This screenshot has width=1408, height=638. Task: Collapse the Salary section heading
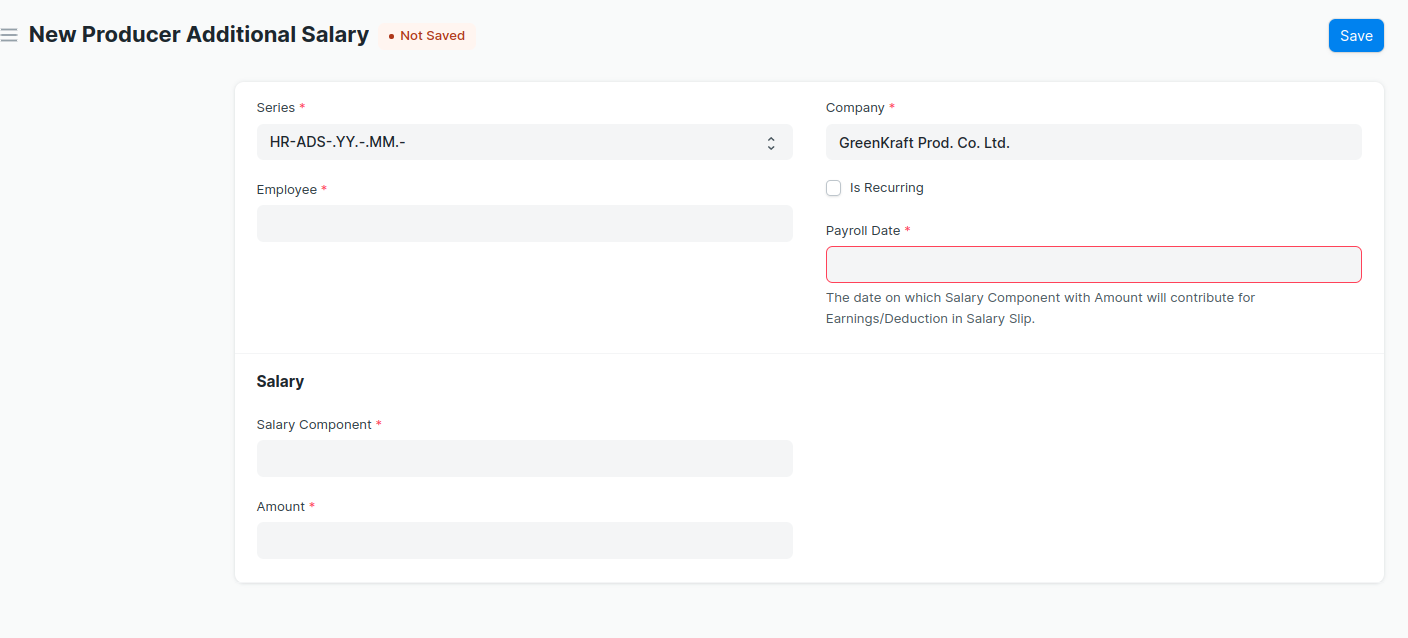[x=280, y=381]
